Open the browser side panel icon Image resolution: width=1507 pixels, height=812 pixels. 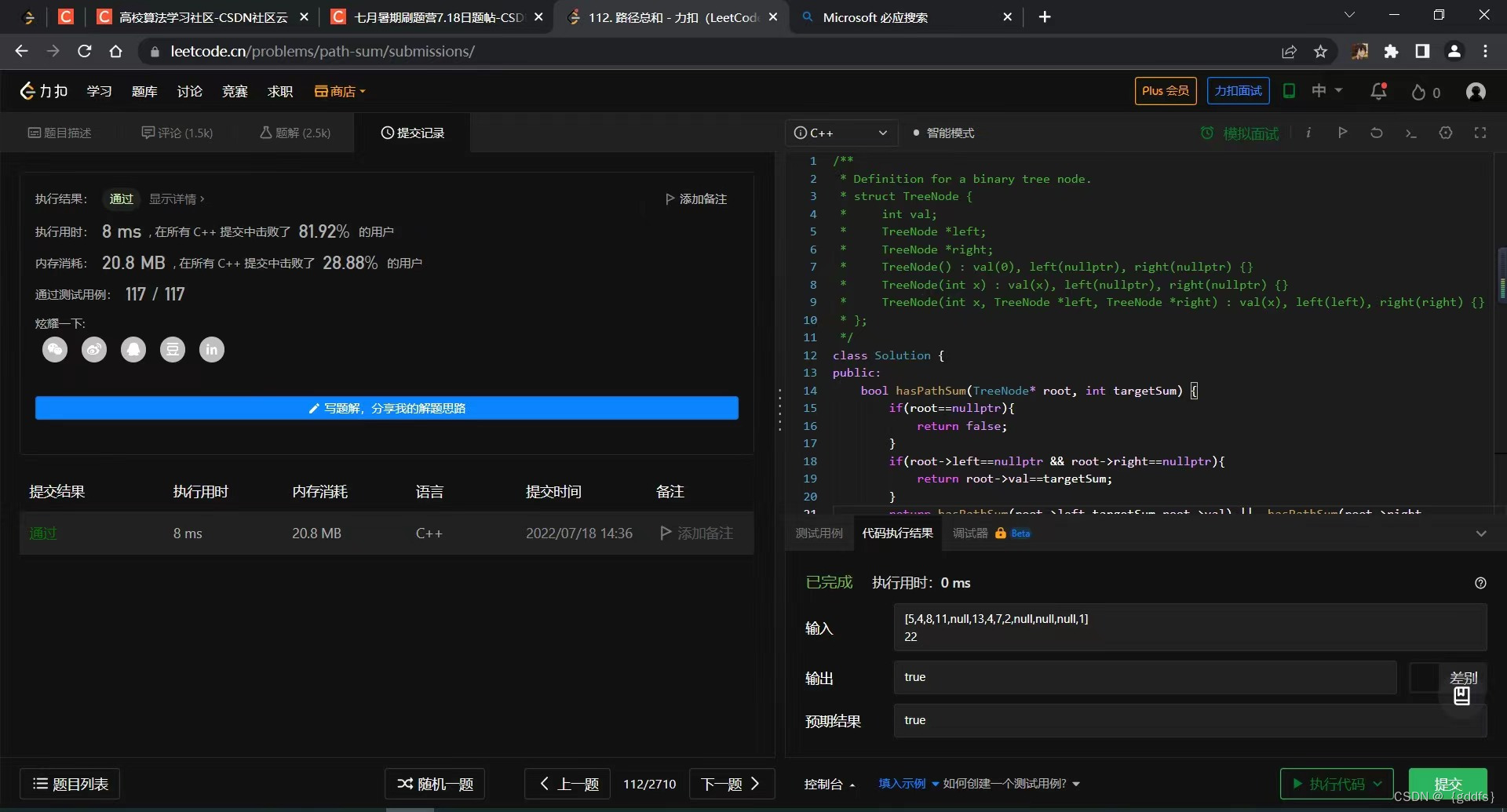[1422, 51]
